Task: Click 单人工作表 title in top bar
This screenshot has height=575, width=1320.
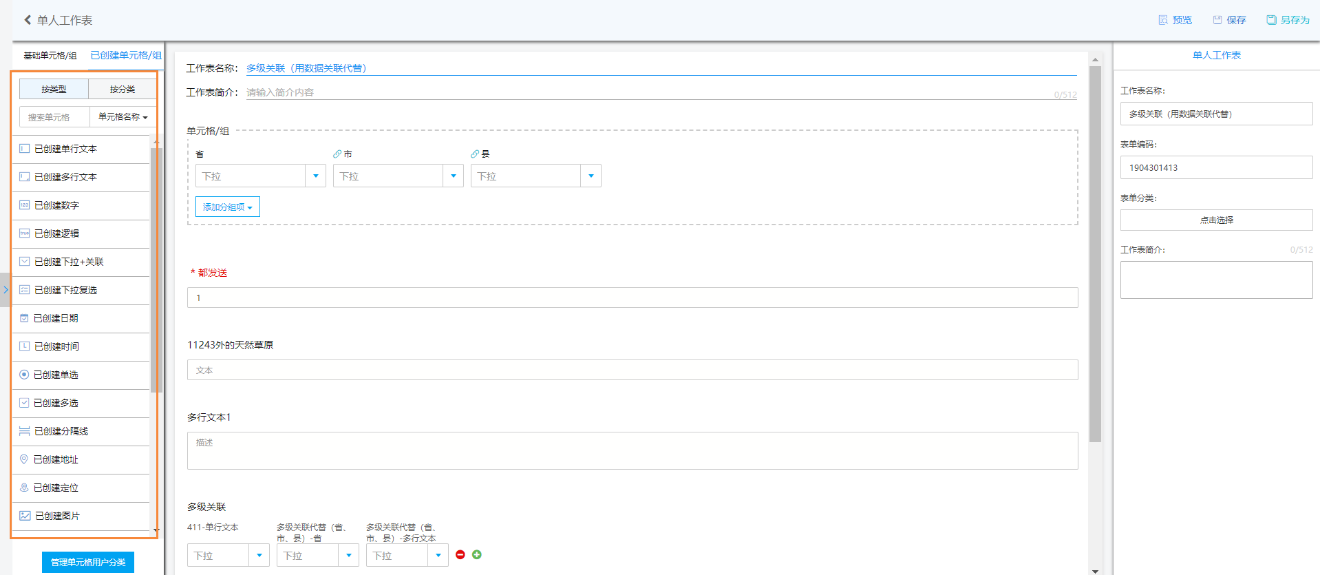Action: click(65, 20)
